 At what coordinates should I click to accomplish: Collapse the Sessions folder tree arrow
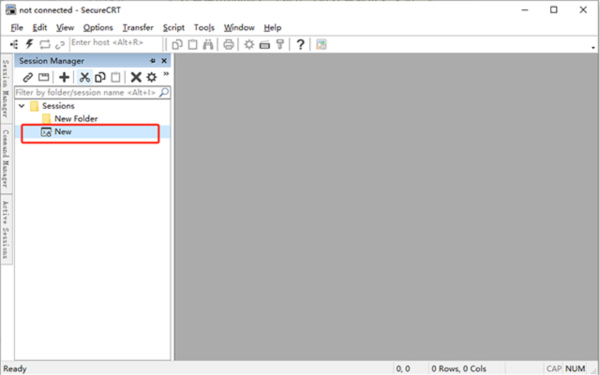point(22,106)
